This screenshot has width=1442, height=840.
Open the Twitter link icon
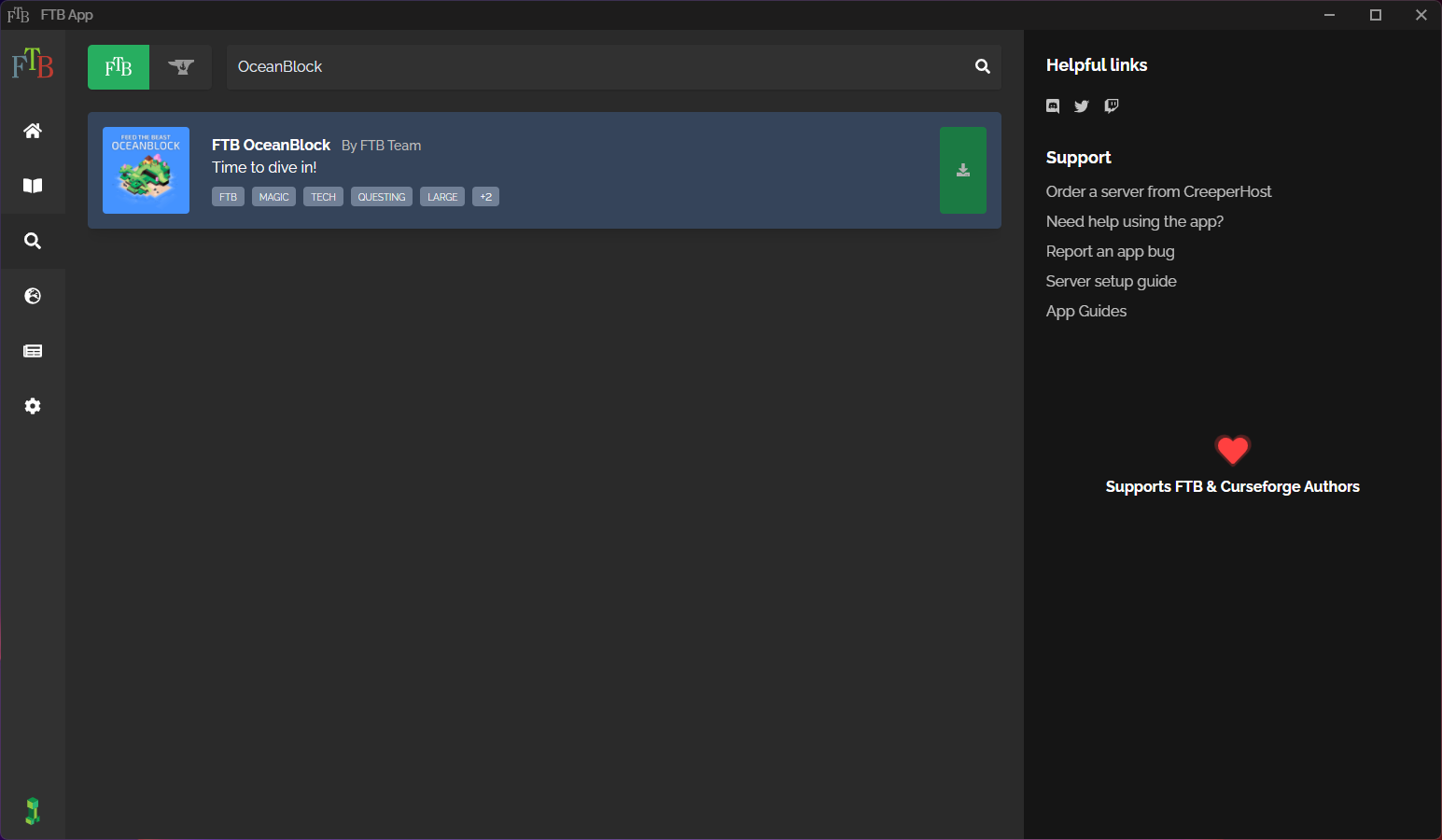[1082, 105]
